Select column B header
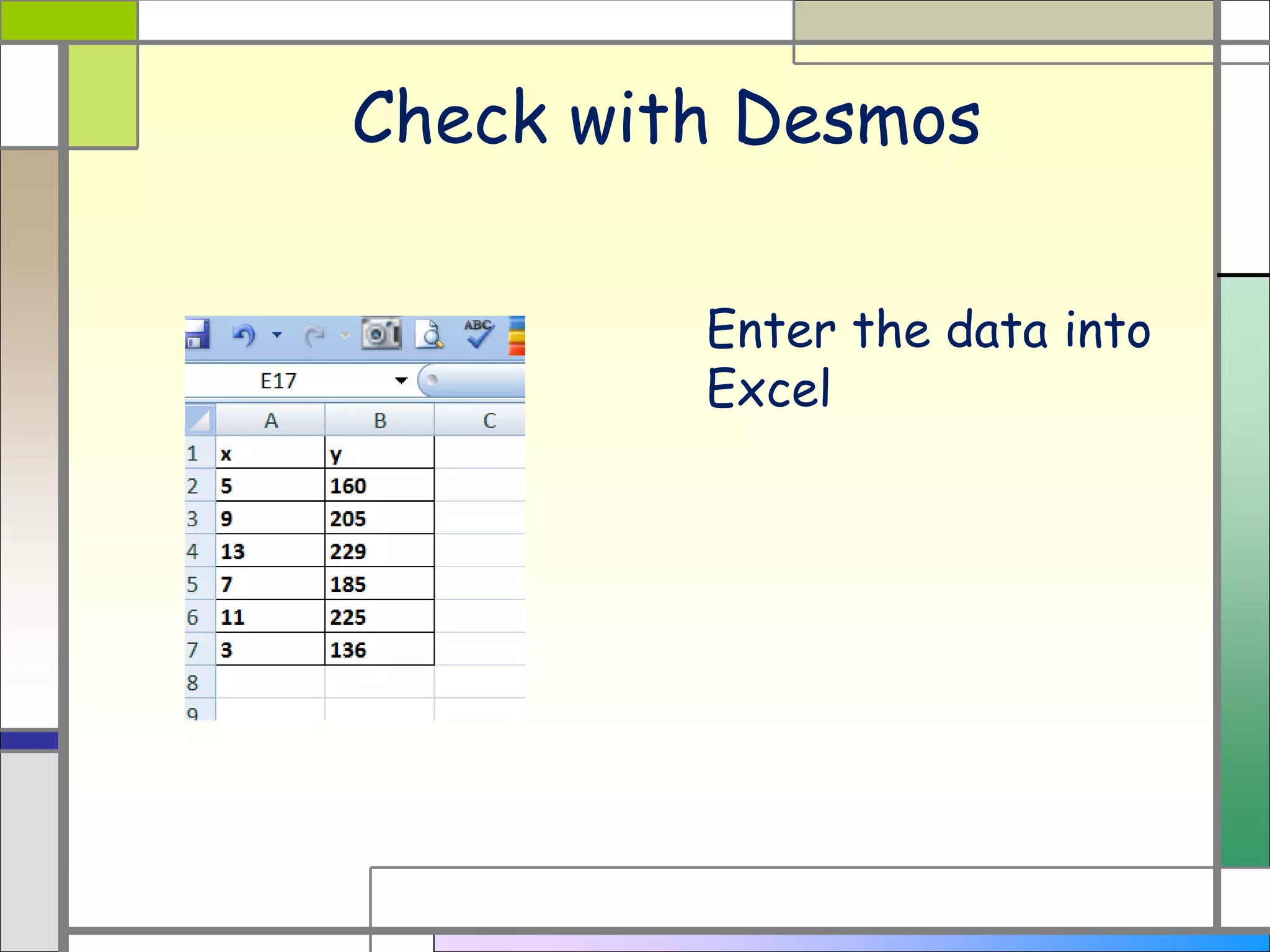The height and width of the screenshot is (952, 1270). click(x=380, y=420)
